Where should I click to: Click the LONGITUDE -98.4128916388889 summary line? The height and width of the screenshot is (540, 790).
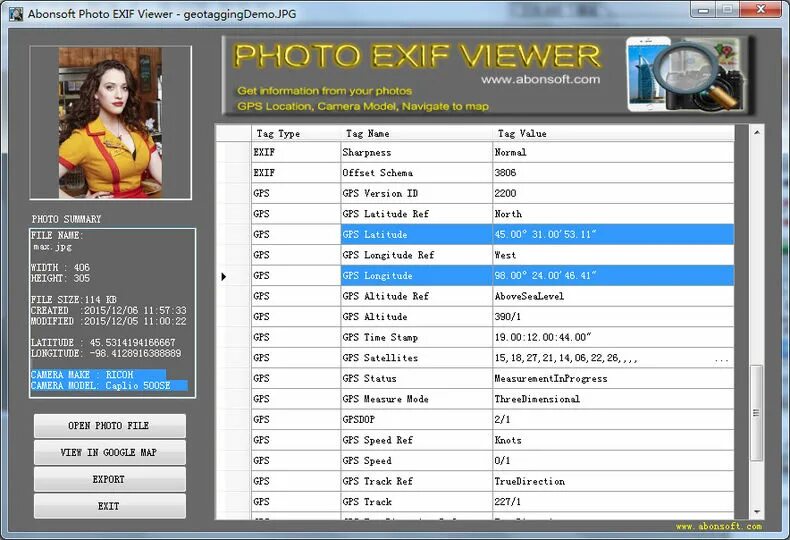point(106,354)
